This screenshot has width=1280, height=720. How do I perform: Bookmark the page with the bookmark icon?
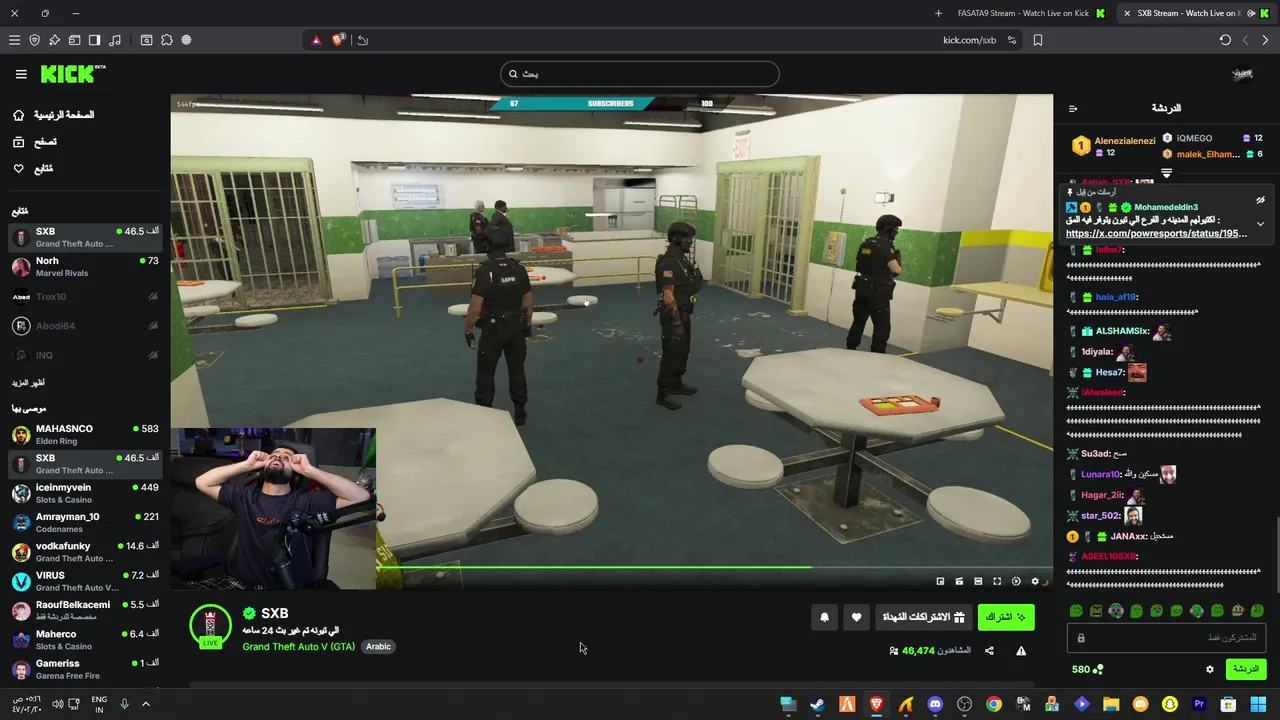1038,40
